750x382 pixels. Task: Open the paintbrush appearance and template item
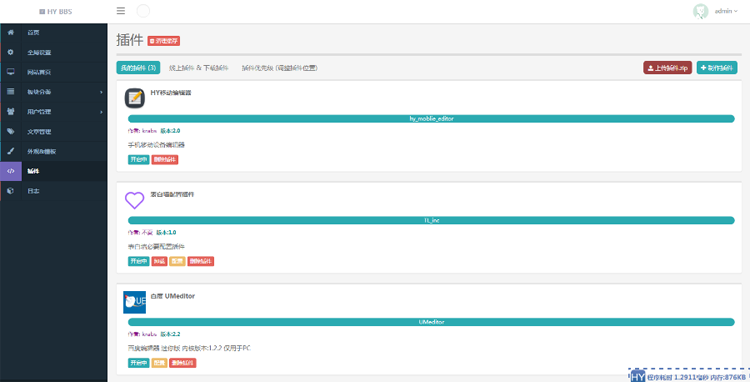click(x=54, y=151)
